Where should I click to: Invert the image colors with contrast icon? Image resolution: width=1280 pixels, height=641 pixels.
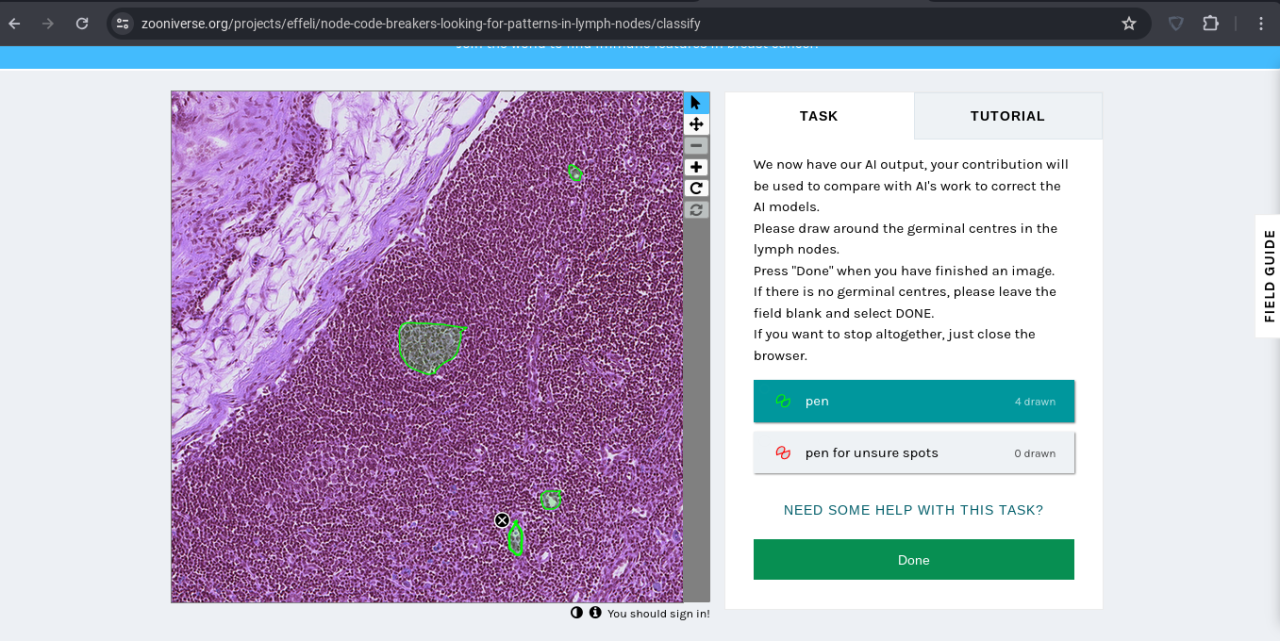point(577,613)
